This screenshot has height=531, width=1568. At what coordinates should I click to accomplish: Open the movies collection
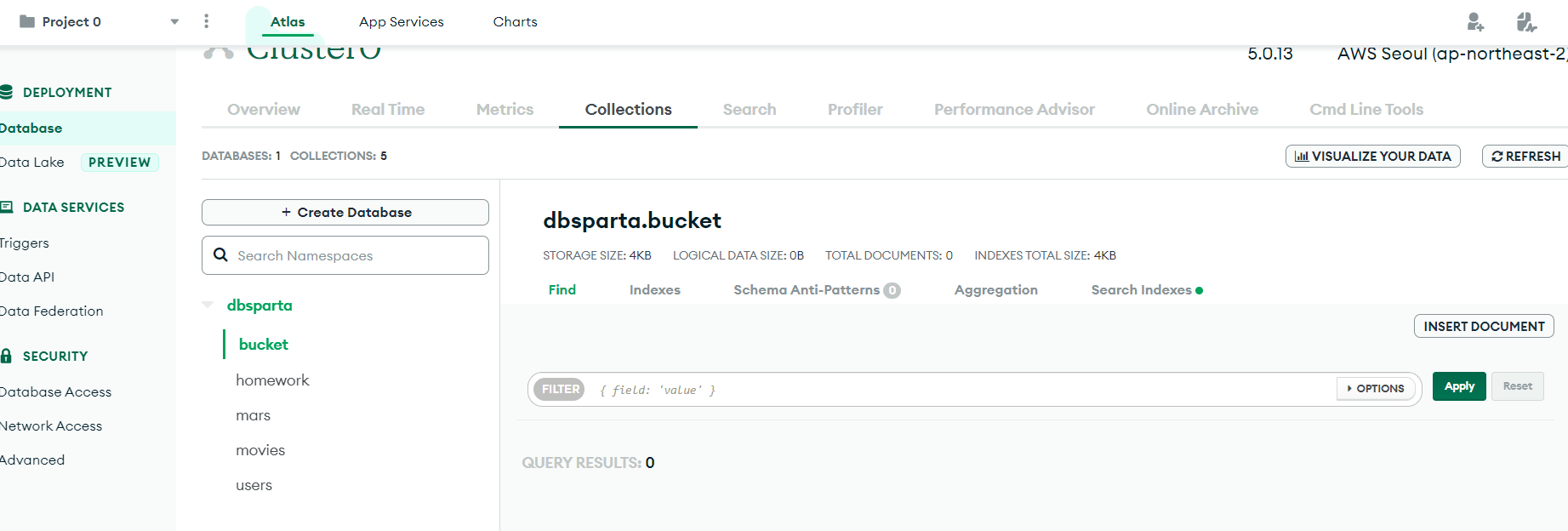coord(260,450)
